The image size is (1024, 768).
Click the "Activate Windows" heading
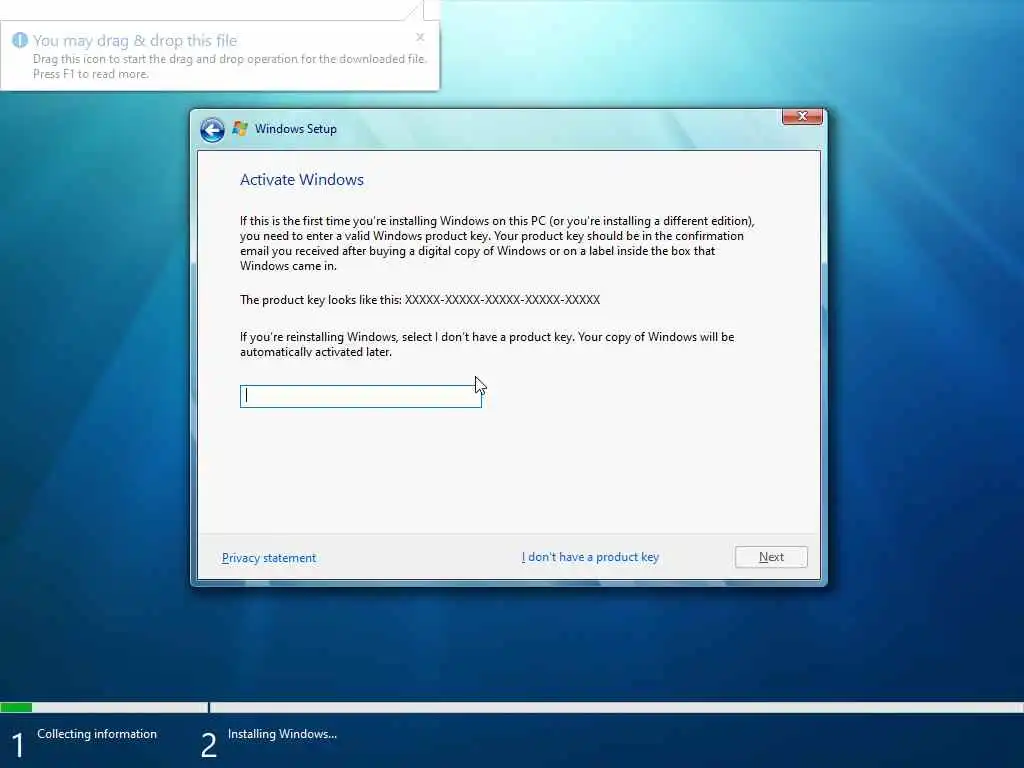pos(302,180)
